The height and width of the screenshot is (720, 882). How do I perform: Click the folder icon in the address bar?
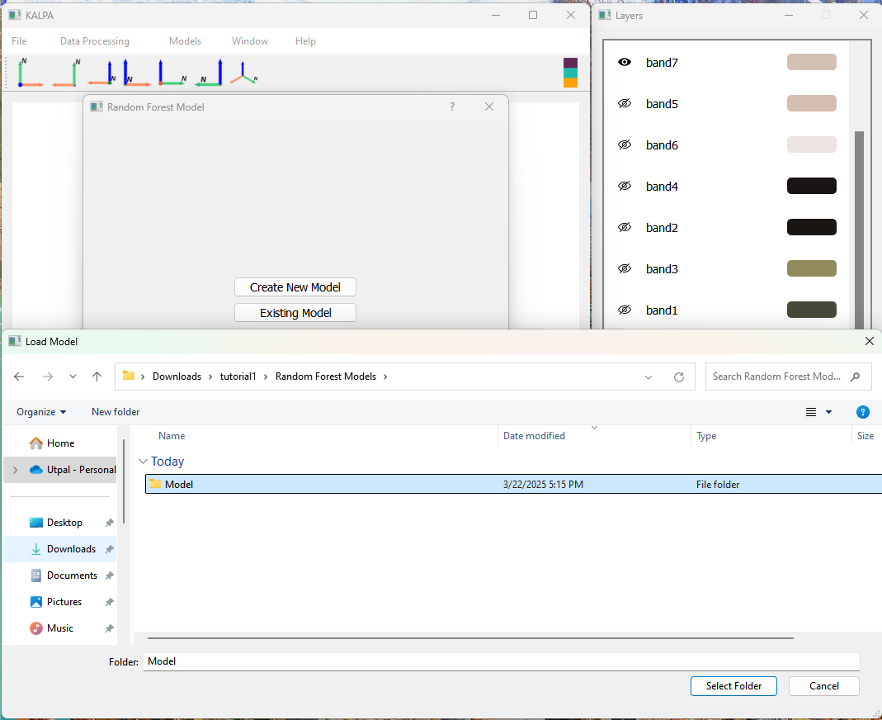[129, 376]
